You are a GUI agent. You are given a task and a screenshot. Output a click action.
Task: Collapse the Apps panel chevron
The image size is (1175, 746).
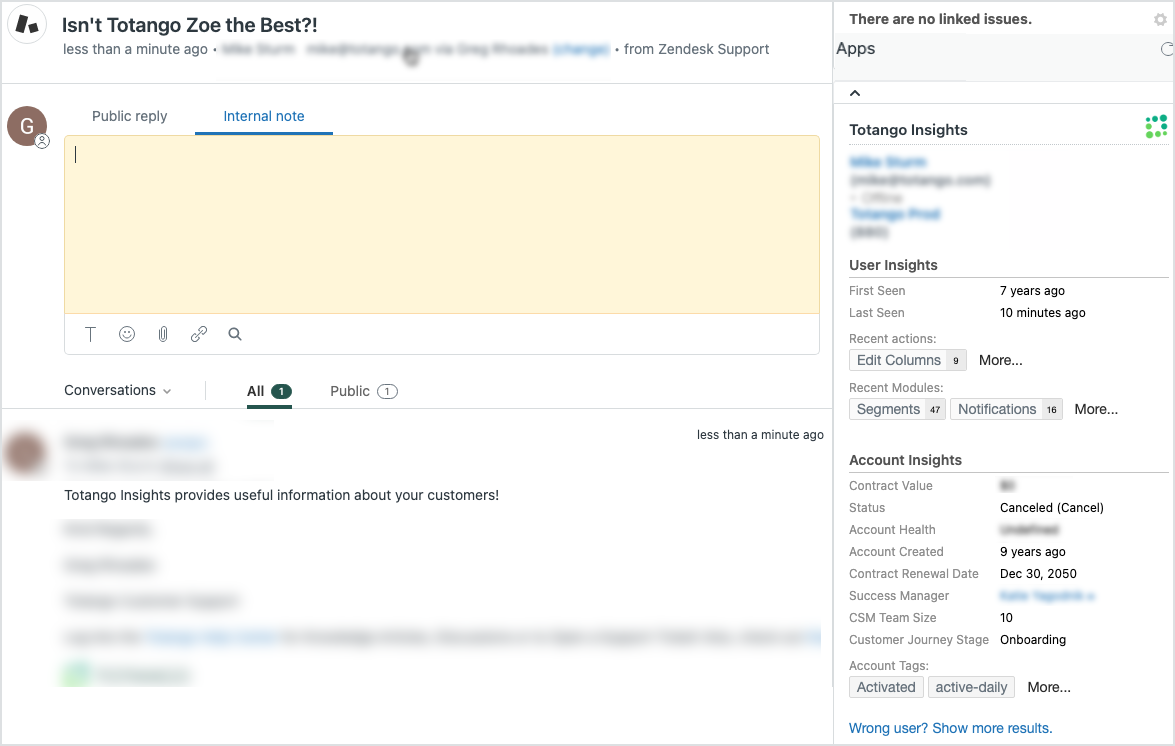click(x=855, y=93)
